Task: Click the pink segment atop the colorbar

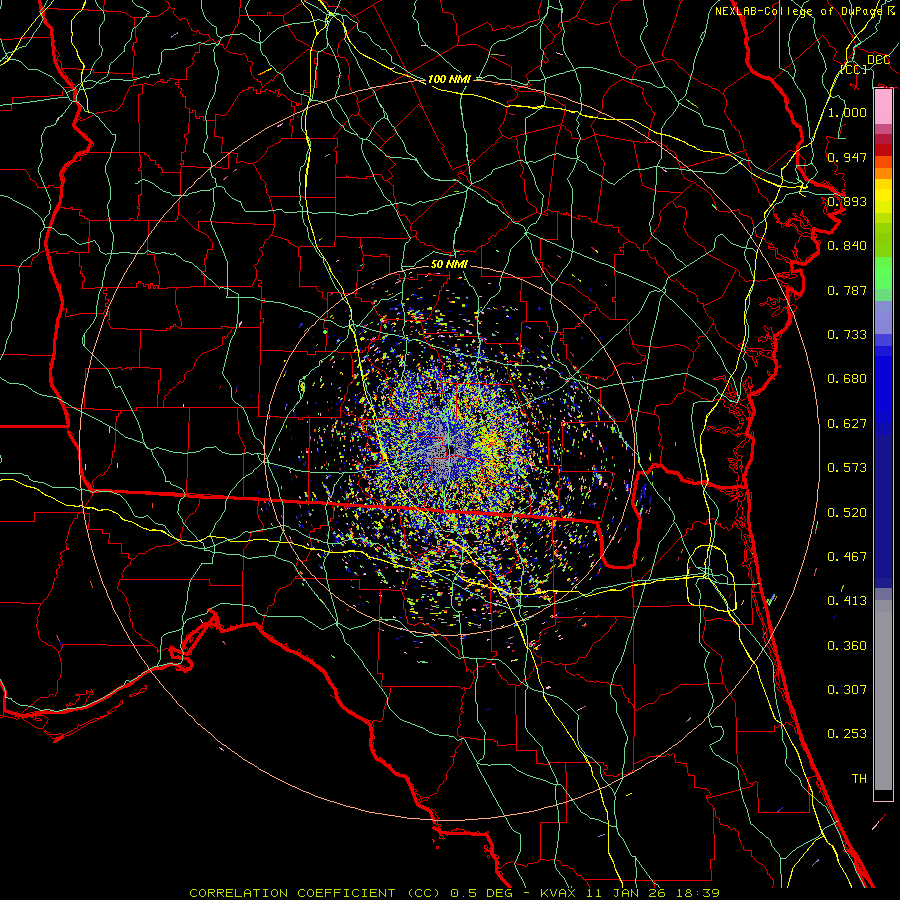Action: pyautogui.click(x=883, y=107)
